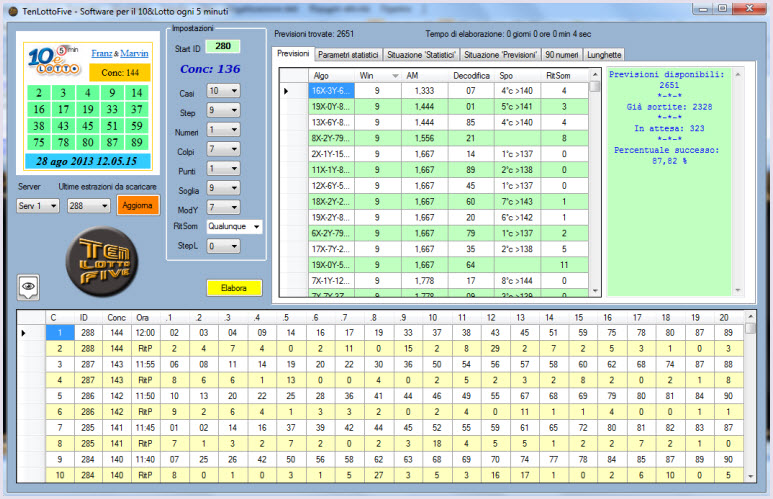
Task: Select prediction row 16X-3Y-6...
Action: pos(434,91)
